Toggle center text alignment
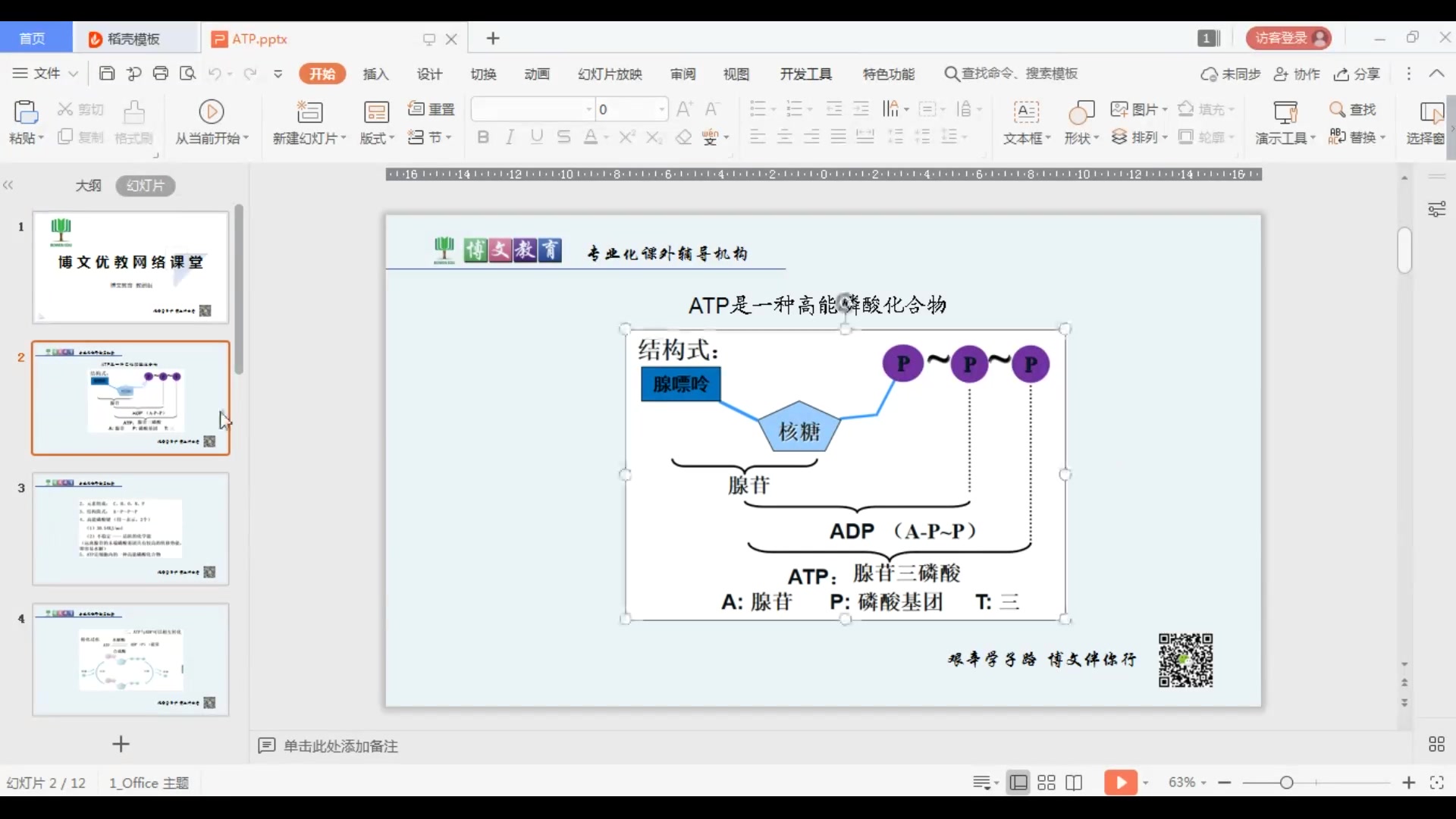The image size is (1456, 819). pyautogui.click(x=784, y=137)
